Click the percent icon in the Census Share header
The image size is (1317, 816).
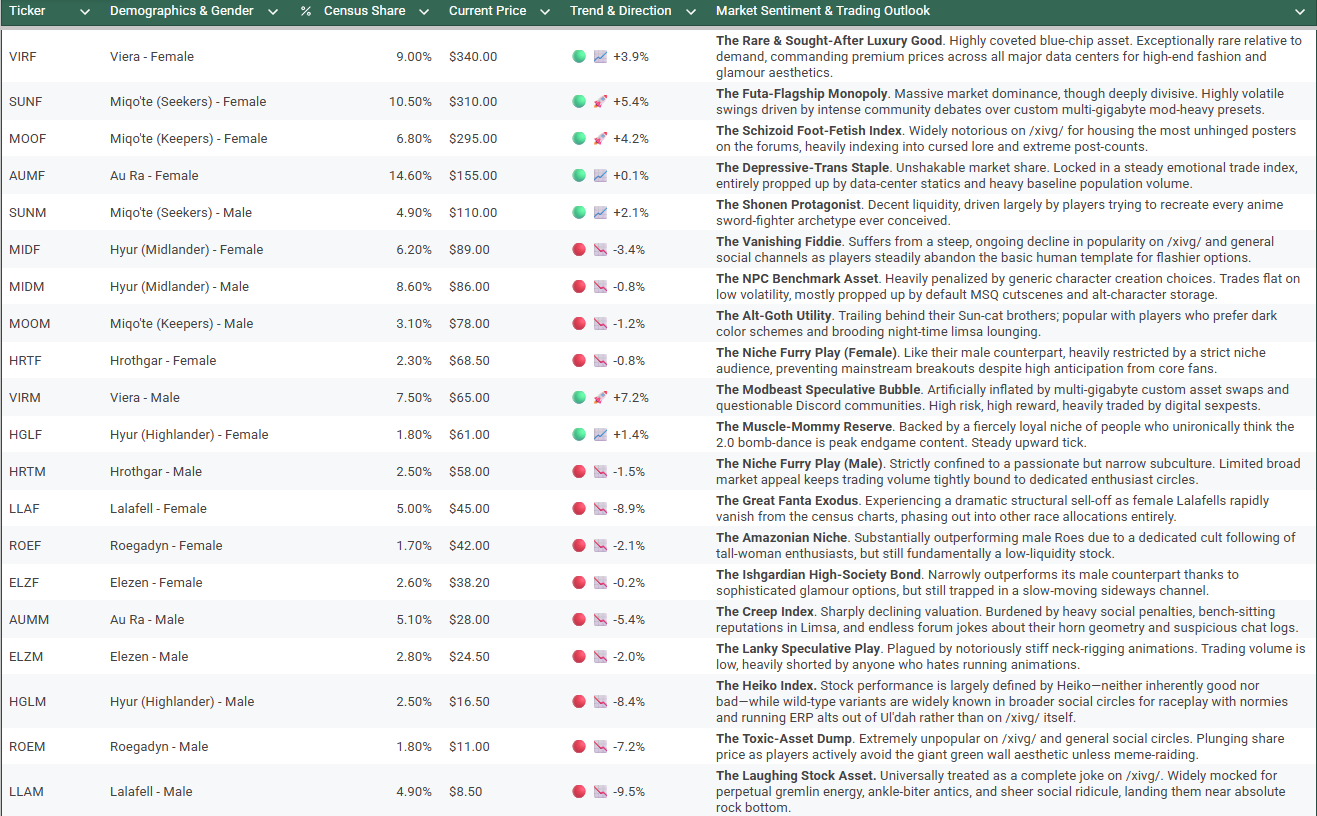pos(306,11)
